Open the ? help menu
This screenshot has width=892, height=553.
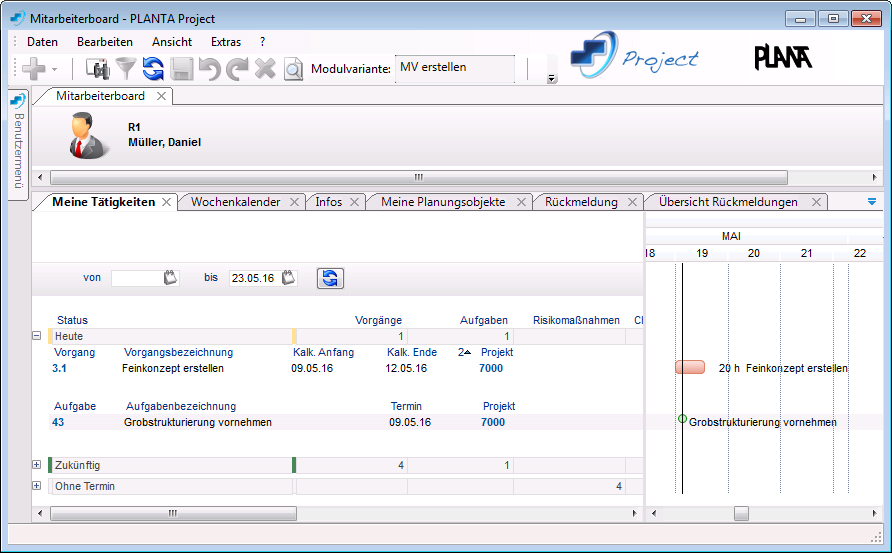262,42
